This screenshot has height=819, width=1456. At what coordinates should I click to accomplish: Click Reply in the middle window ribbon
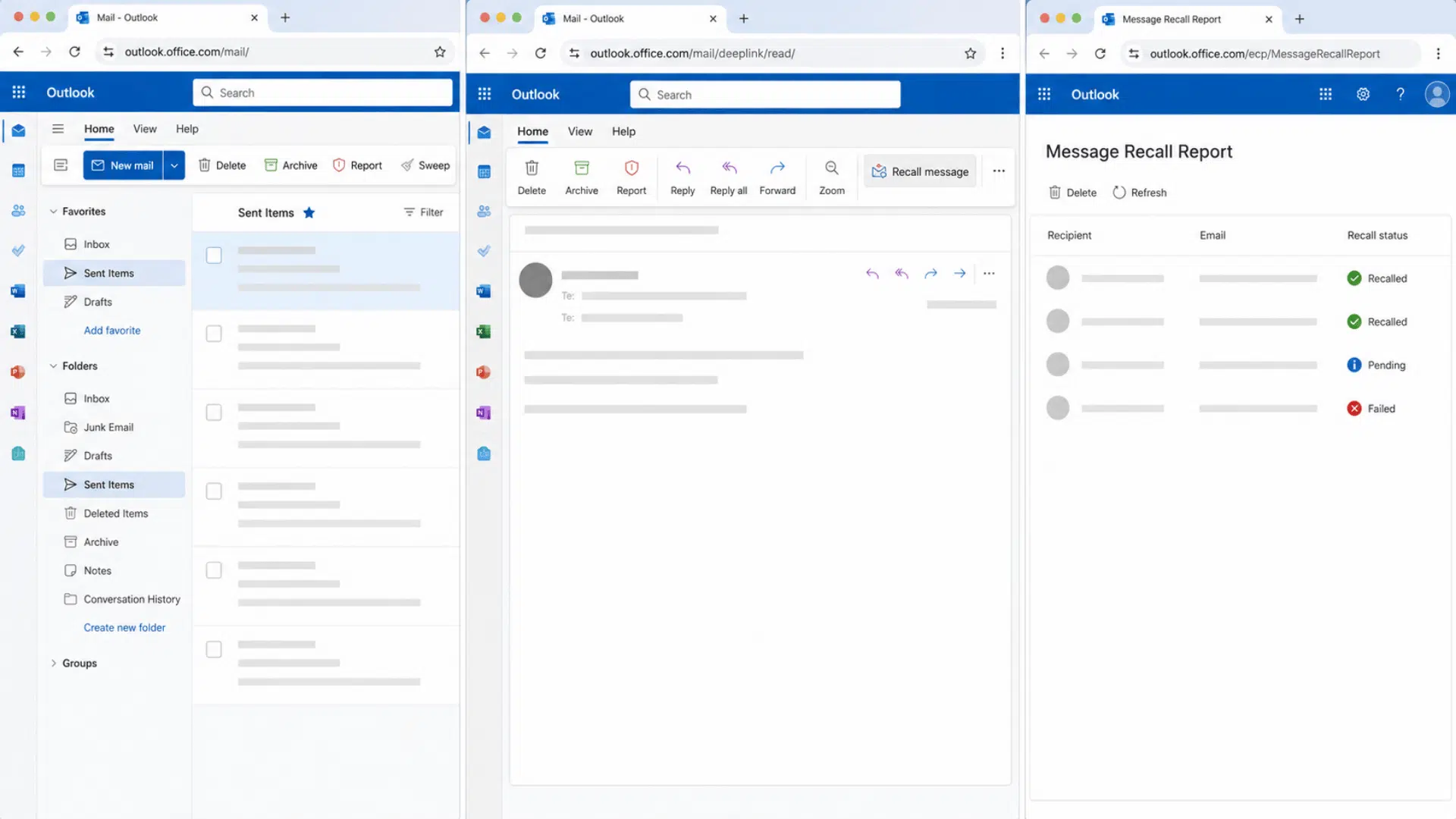(682, 177)
